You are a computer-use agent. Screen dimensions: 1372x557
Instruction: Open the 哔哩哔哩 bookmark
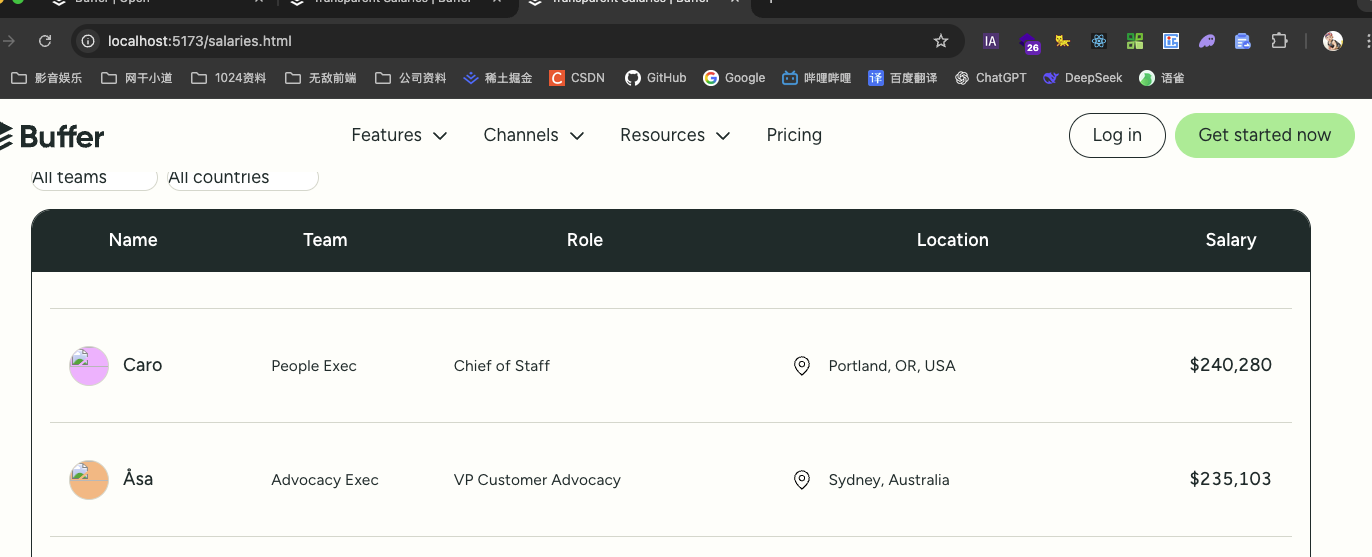817,78
